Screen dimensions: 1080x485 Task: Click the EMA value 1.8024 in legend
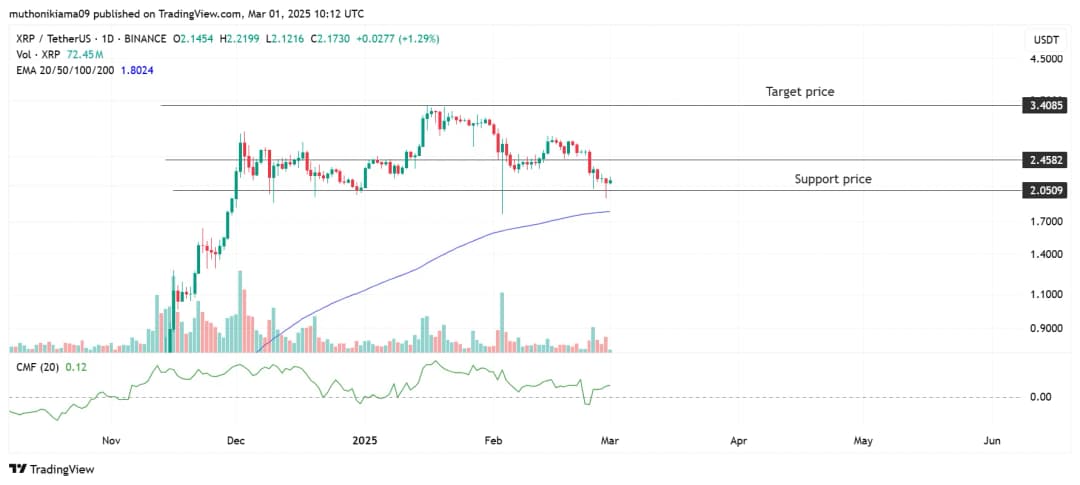click(x=136, y=70)
